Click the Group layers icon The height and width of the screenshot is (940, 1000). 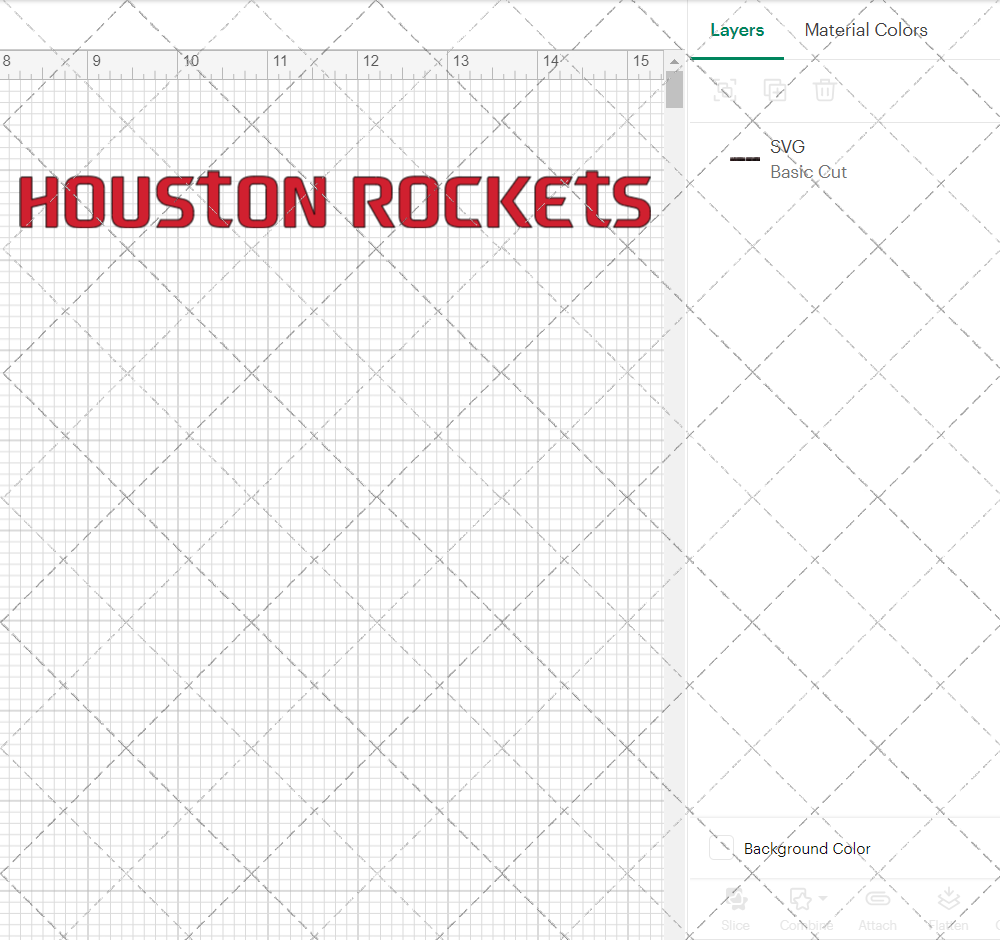(x=724, y=90)
